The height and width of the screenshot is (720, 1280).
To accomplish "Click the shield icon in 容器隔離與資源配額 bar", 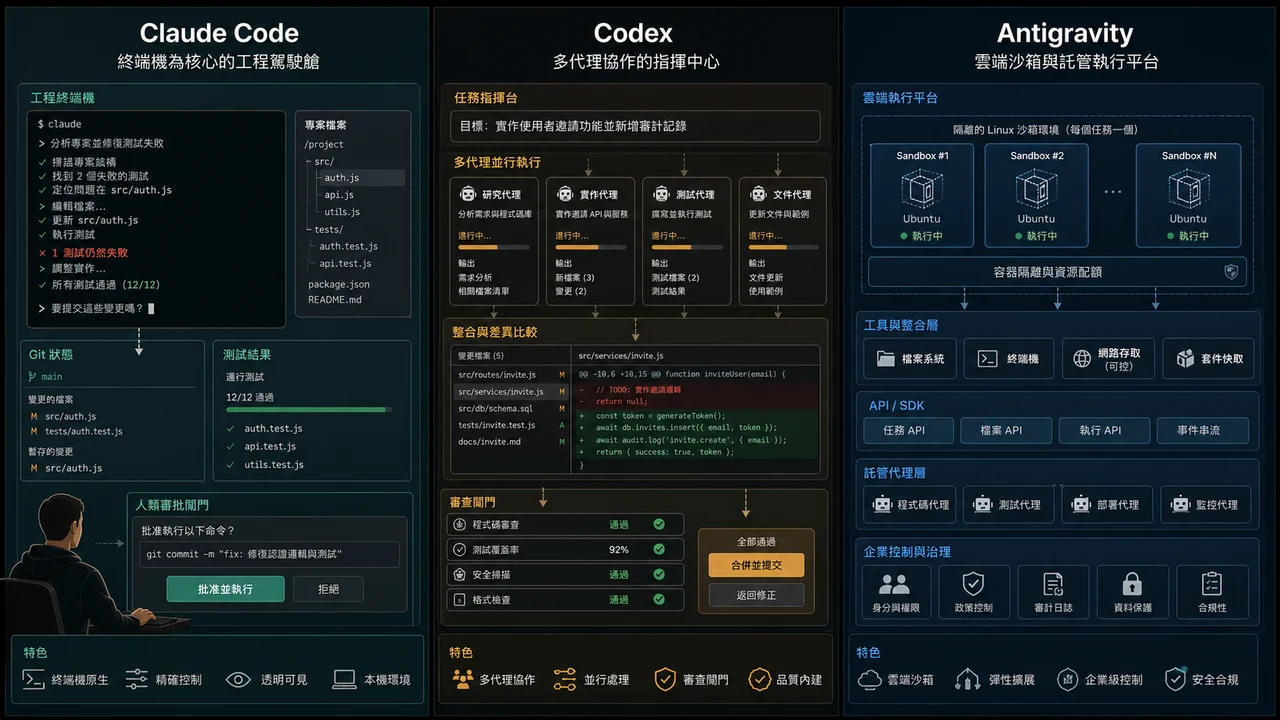I will (x=1231, y=271).
